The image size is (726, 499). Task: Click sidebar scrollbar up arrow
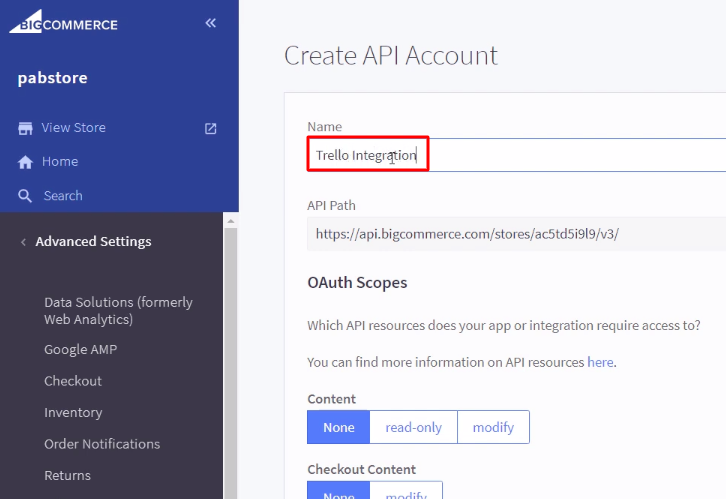[x=231, y=221]
